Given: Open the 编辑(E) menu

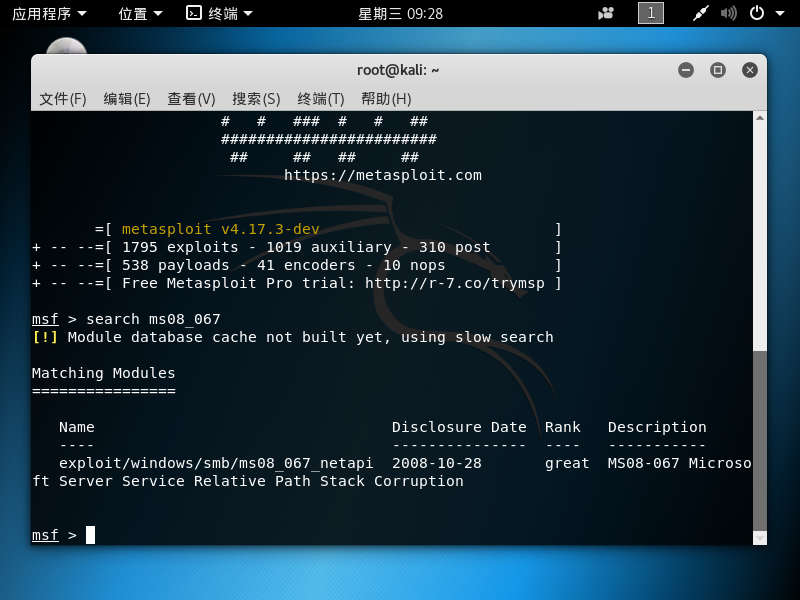Looking at the screenshot, I should 127,98.
